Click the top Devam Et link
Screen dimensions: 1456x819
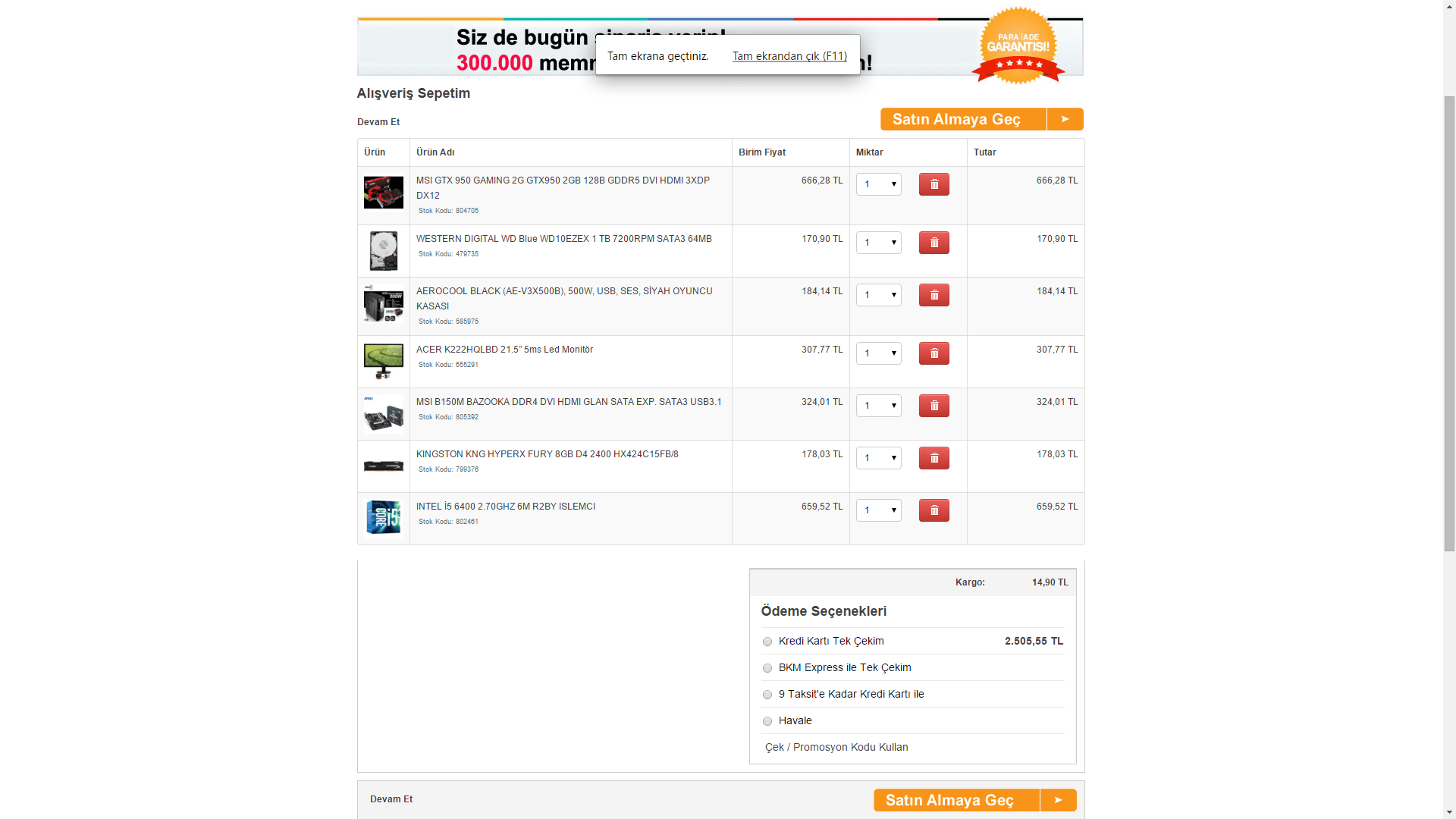tap(378, 122)
